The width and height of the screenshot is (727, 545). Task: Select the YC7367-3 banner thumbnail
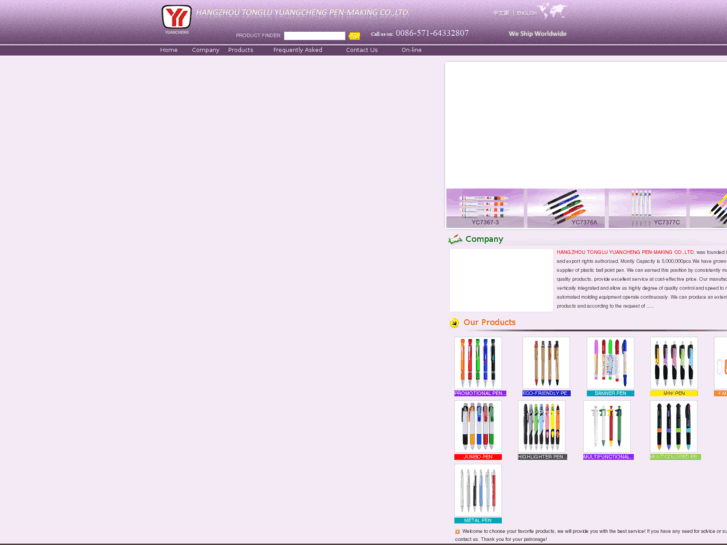[485, 208]
